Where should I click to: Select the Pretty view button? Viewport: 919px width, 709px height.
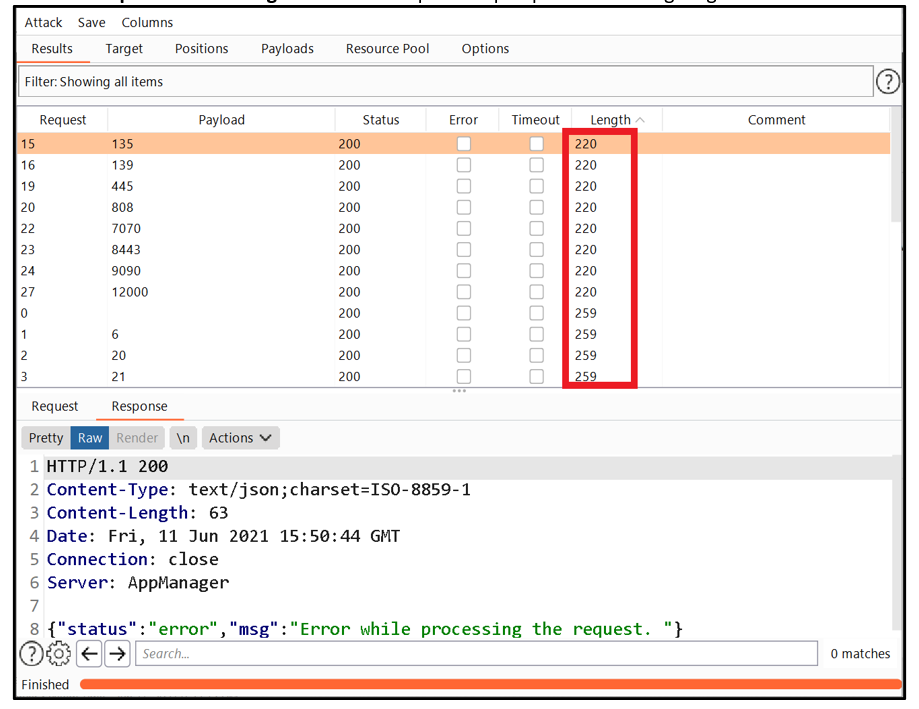point(46,438)
